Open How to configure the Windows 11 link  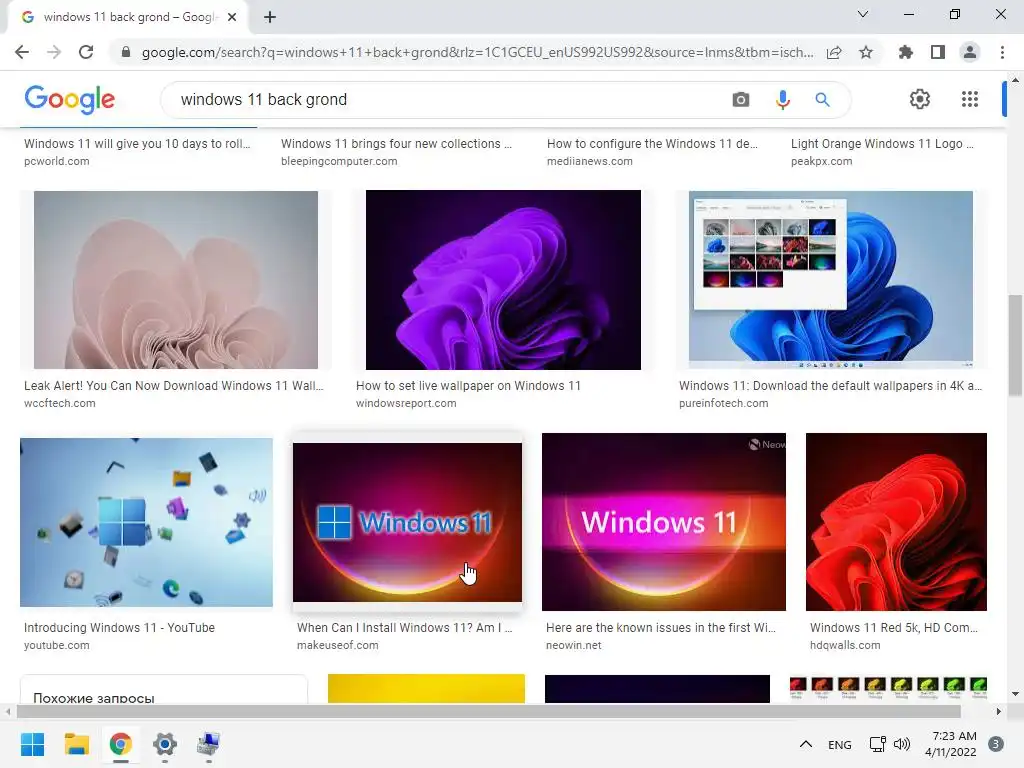click(x=652, y=144)
